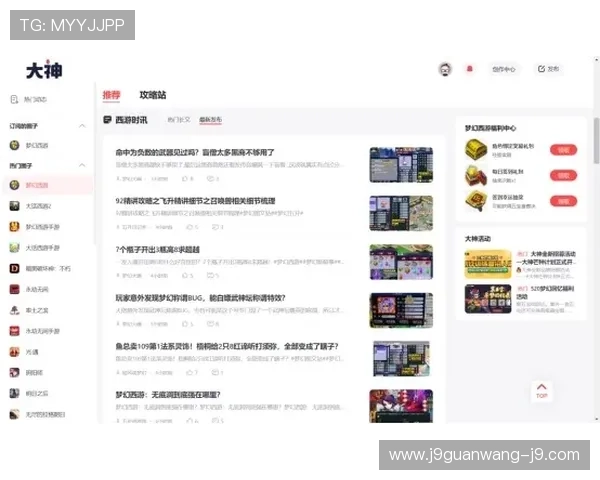Open the 大话西游2 circle
Image resolution: width=600 pixels, height=480 pixels.
[x=30, y=206]
